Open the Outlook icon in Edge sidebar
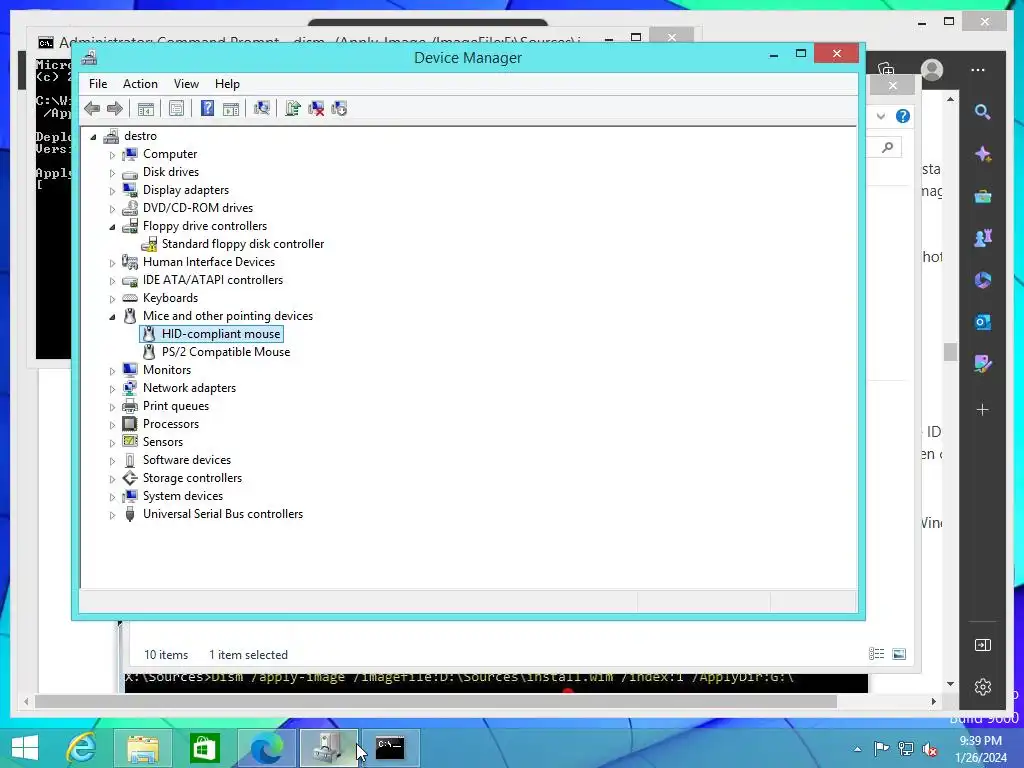This screenshot has height=768, width=1024. tap(982, 321)
